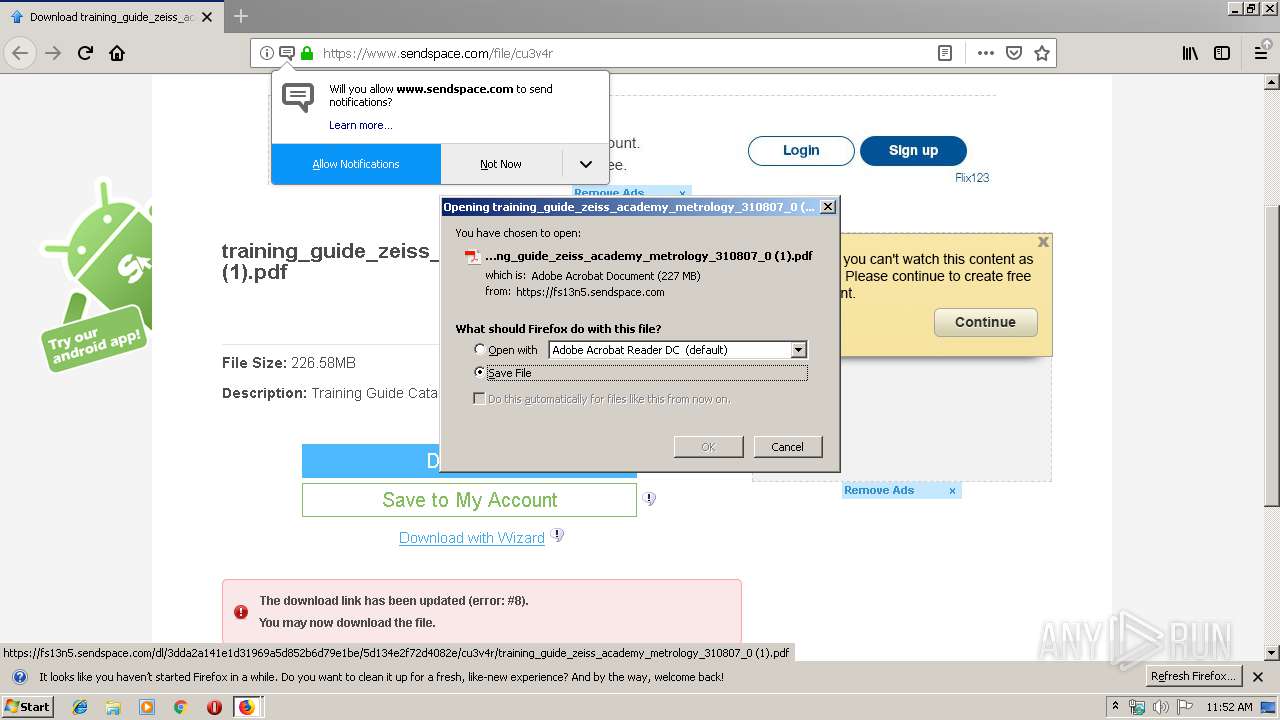Click the network tray icon
The image size is (1280, 720).
coord(1138,707)
